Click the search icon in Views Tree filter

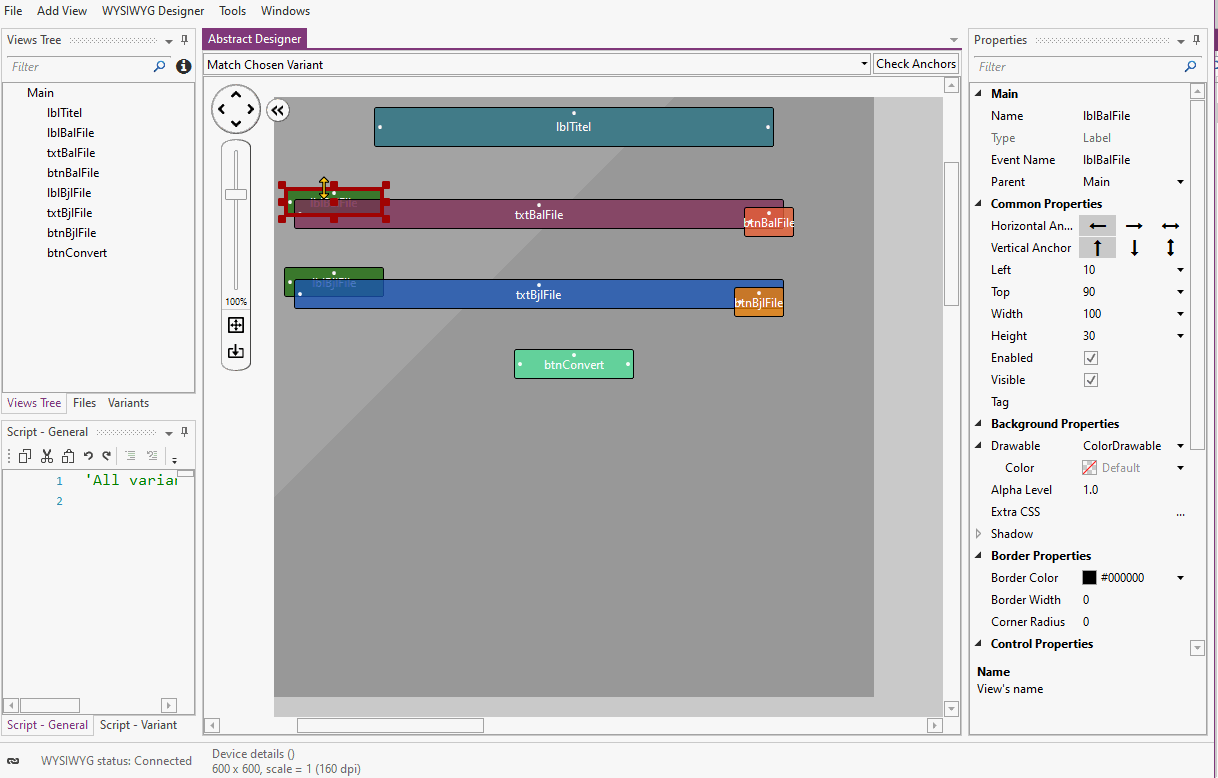[159, 67]
